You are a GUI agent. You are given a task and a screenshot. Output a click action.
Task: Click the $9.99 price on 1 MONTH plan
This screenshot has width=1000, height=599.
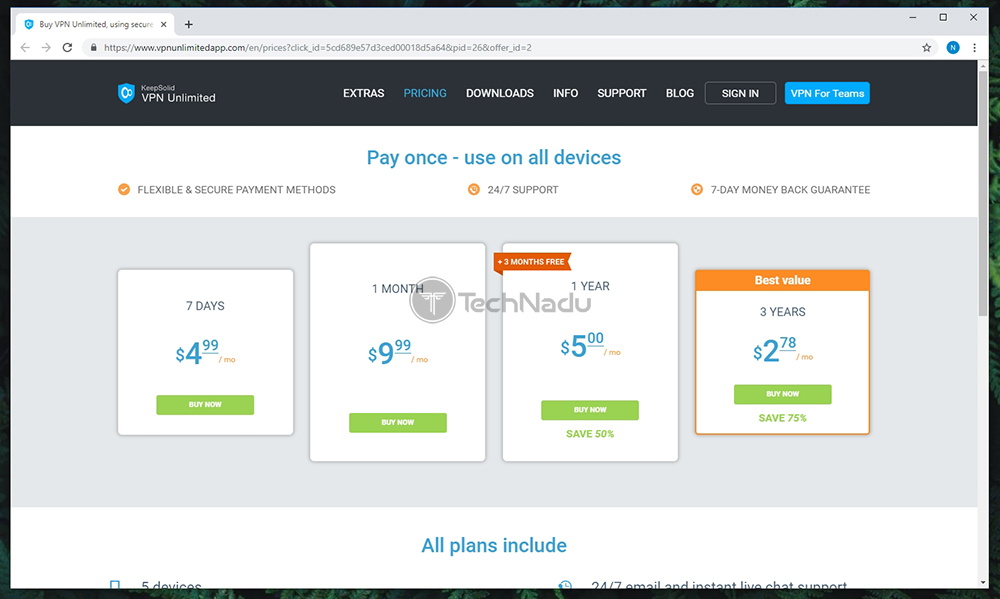[x=398, y=351]
